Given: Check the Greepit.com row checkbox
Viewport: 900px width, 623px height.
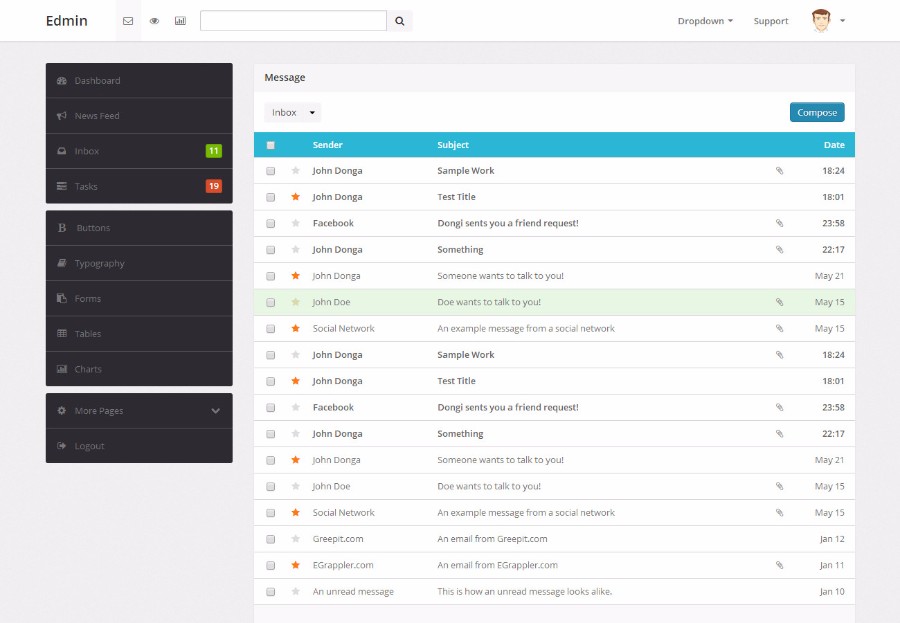Looking at the screenshot, I should pos(271,540).
